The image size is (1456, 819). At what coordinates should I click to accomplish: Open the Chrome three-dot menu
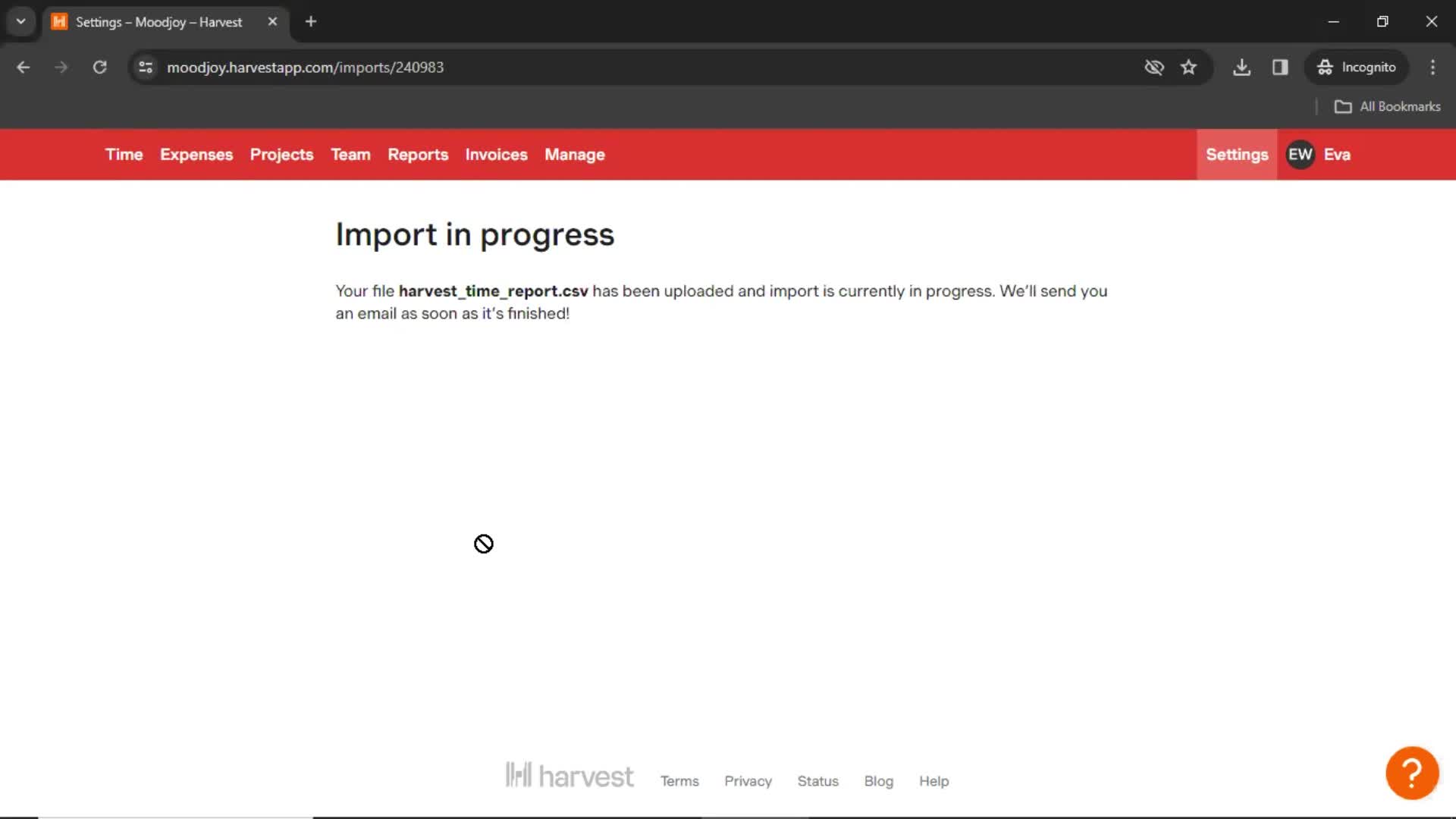click(x=1432, y=67)
